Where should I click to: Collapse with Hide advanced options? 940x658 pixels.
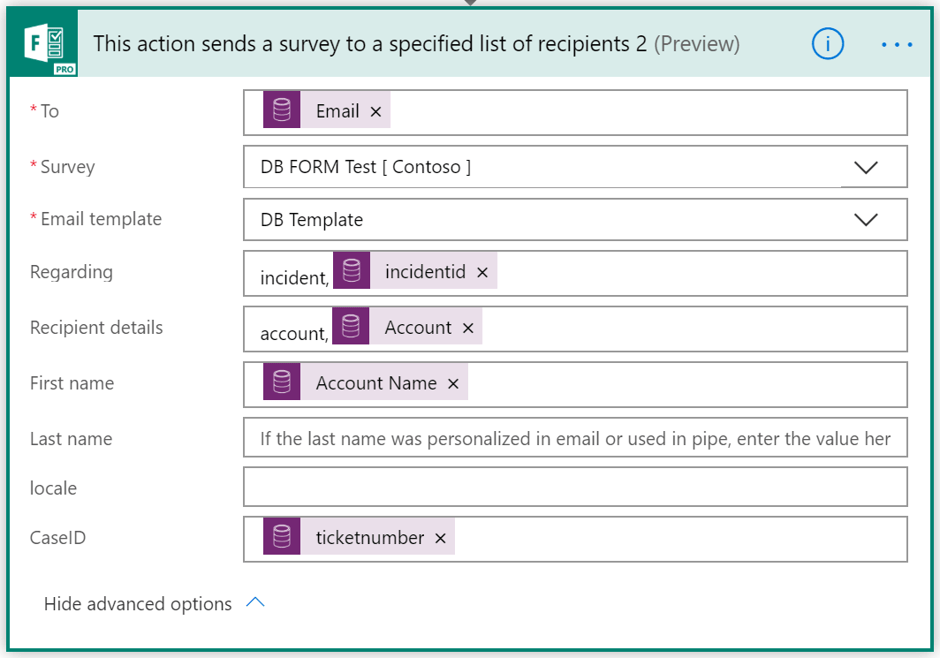click(x=155, y=603)
